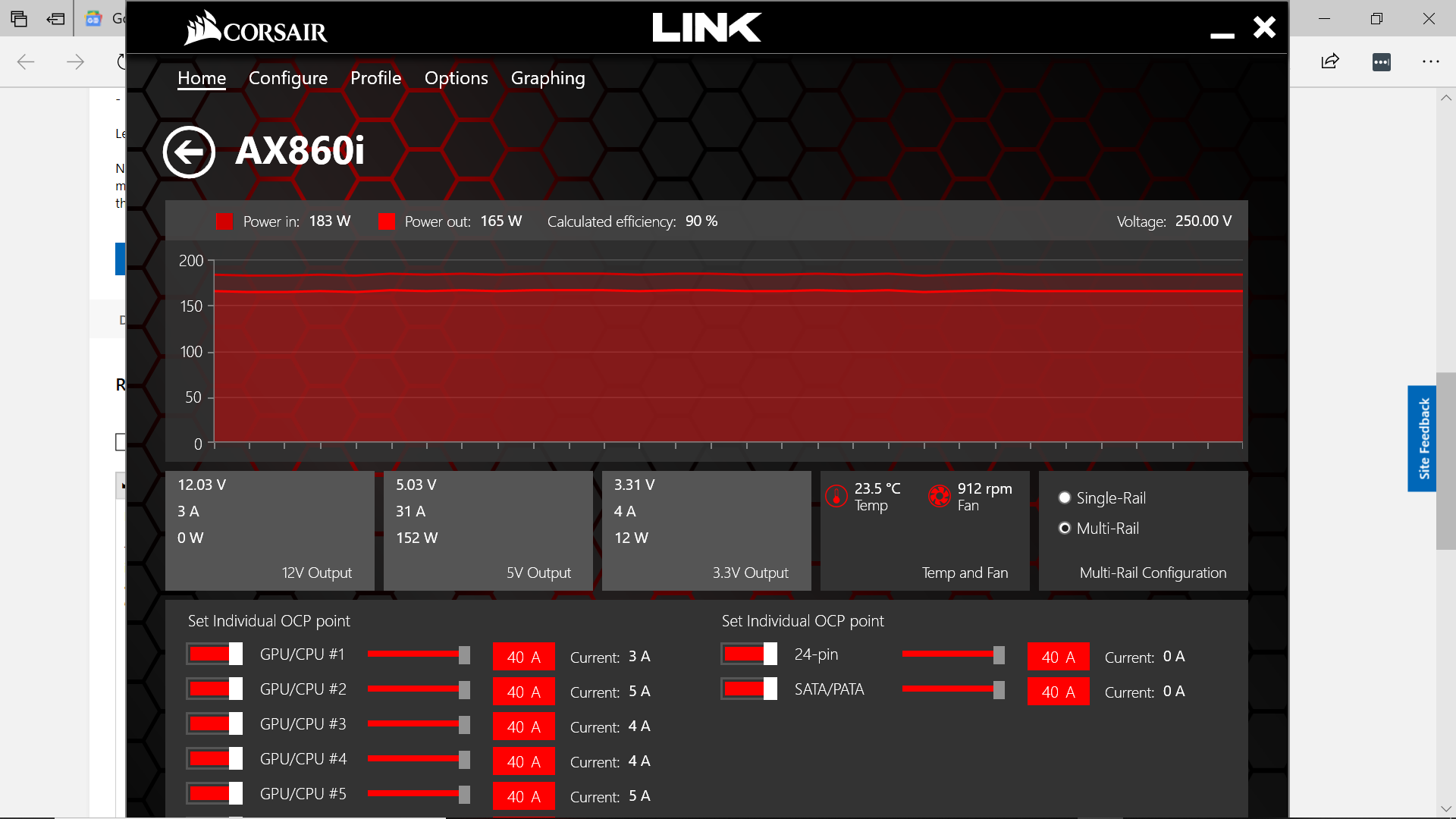Viewport: 1456px width, 819px height.
Task: Open the Graphing tab
Action: pyautogui.click(x=548, y=78)
